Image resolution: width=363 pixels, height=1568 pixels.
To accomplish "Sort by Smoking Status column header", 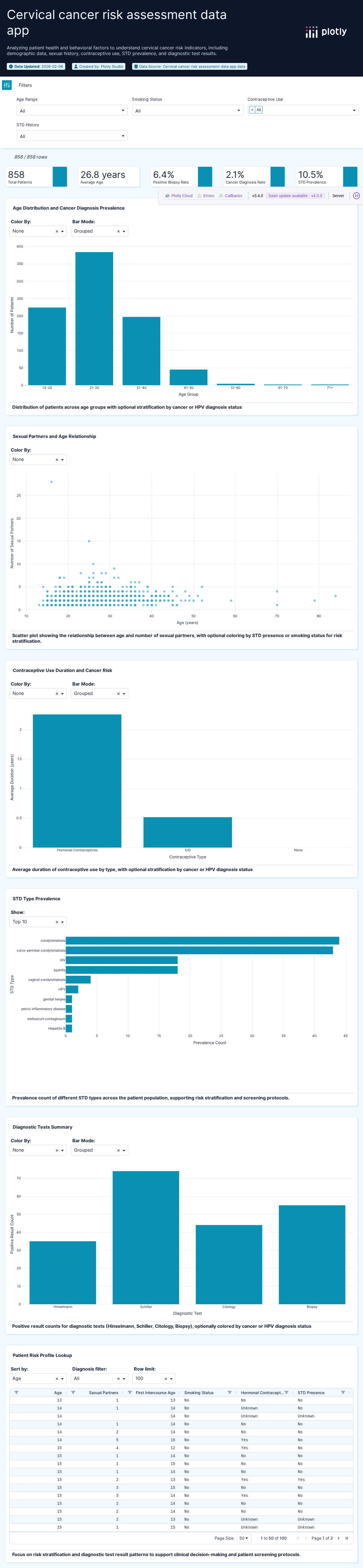I will [199, 1393].
